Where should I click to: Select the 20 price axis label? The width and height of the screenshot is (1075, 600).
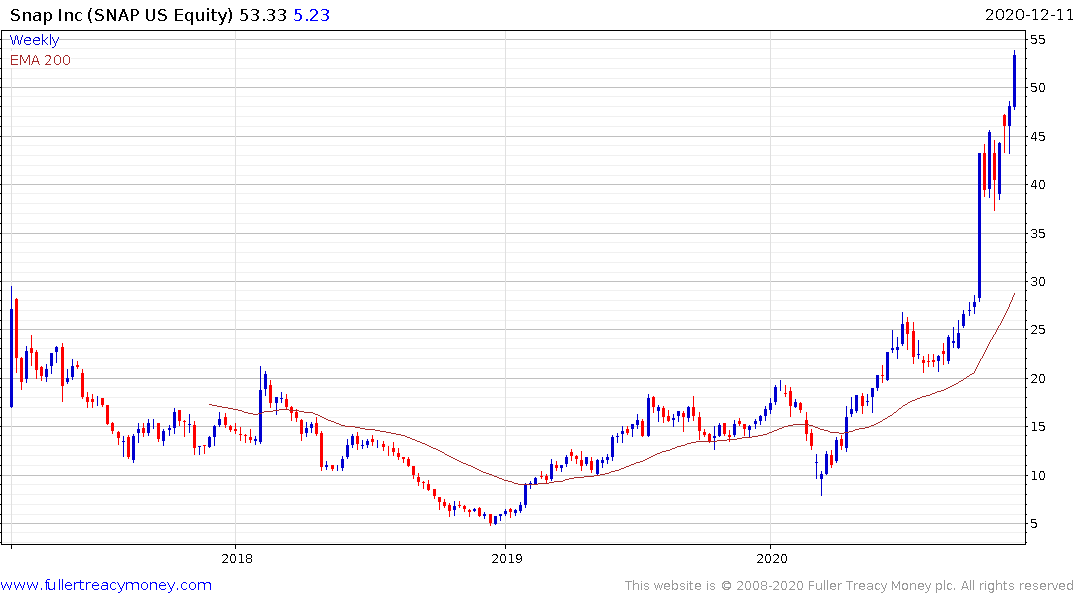pos(1038,379)
